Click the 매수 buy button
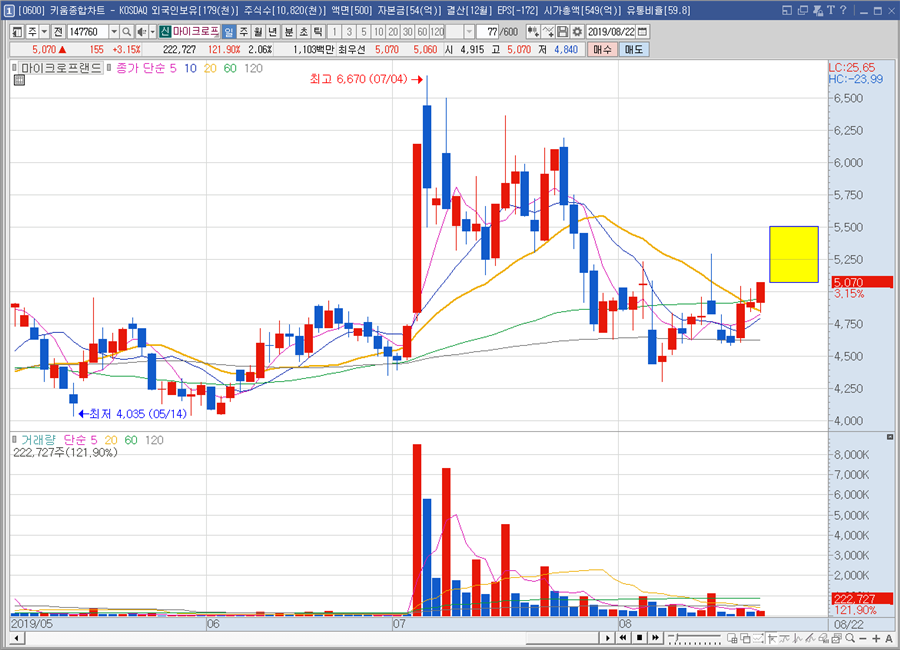 click(602, 50)
